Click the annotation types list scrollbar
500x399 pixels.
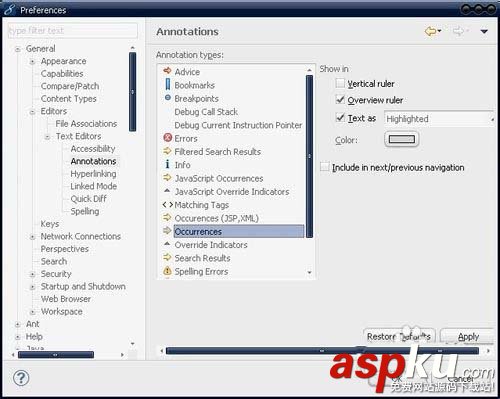(x=309, y=156)
